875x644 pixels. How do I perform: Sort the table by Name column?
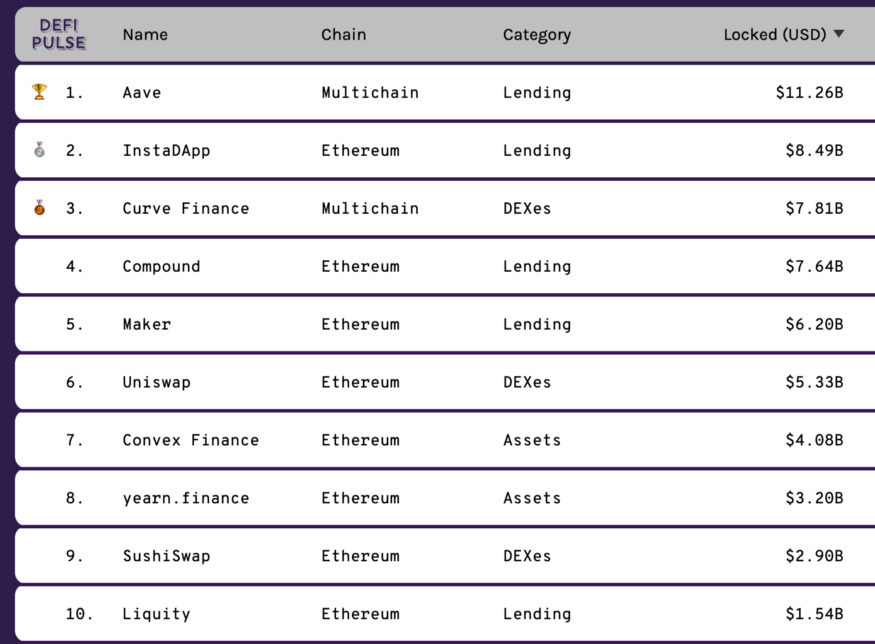coord(145,34)
